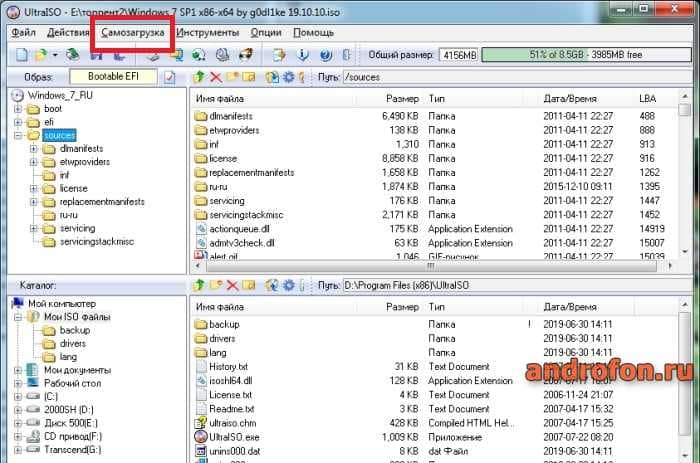This screenshot has width=700, height=463.
Task: Click the New image toolbar icon
Action: [x=21, y=55]
